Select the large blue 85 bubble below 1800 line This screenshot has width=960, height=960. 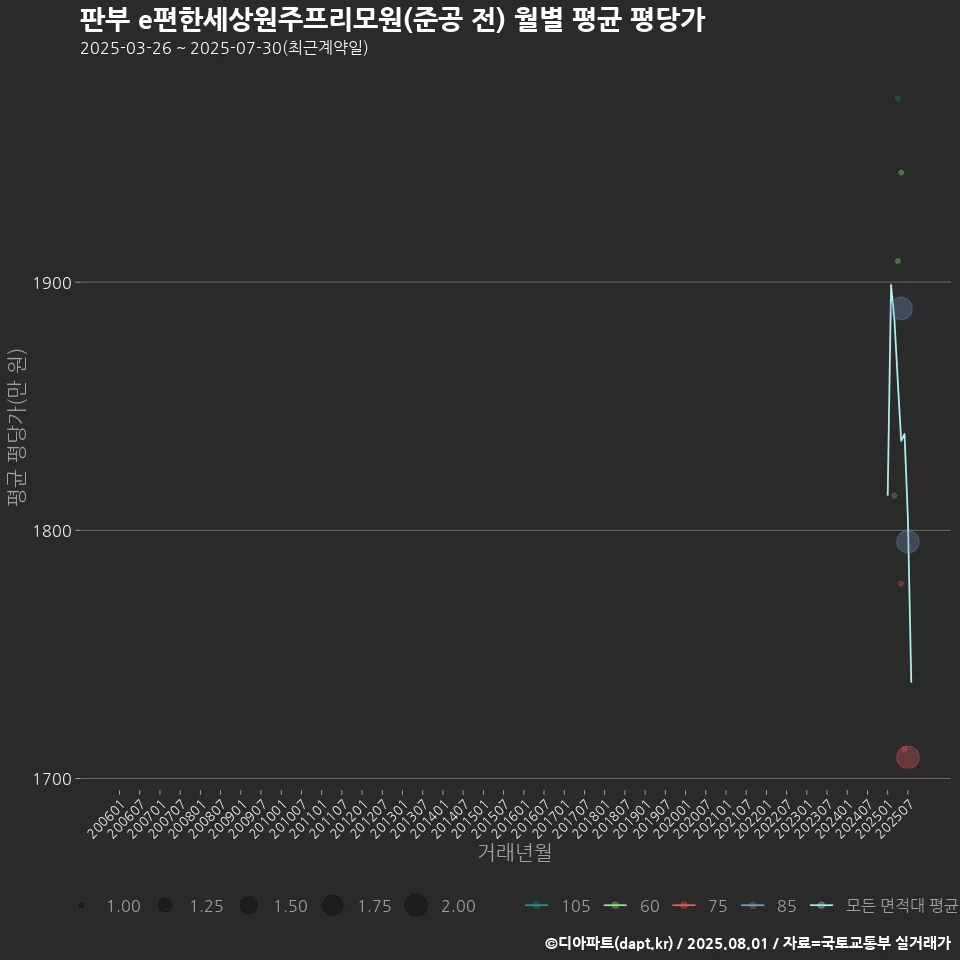click(x=907, y=541)
